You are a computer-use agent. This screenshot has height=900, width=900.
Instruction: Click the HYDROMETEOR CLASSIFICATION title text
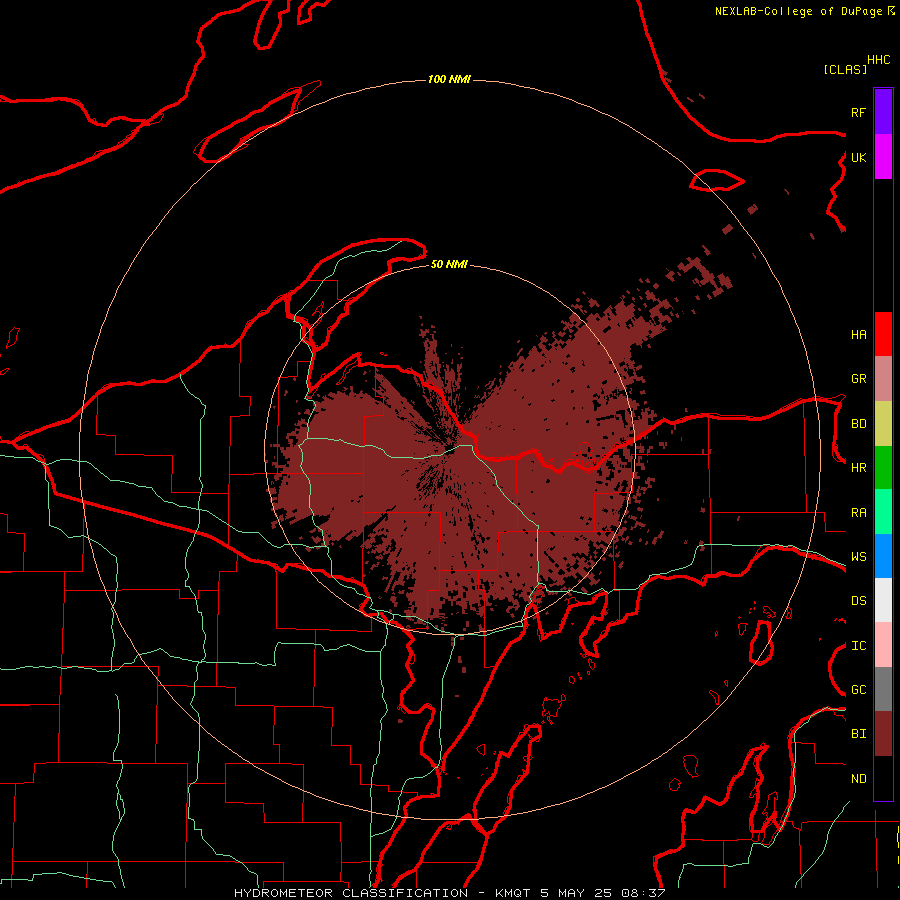tap(351, 893)
